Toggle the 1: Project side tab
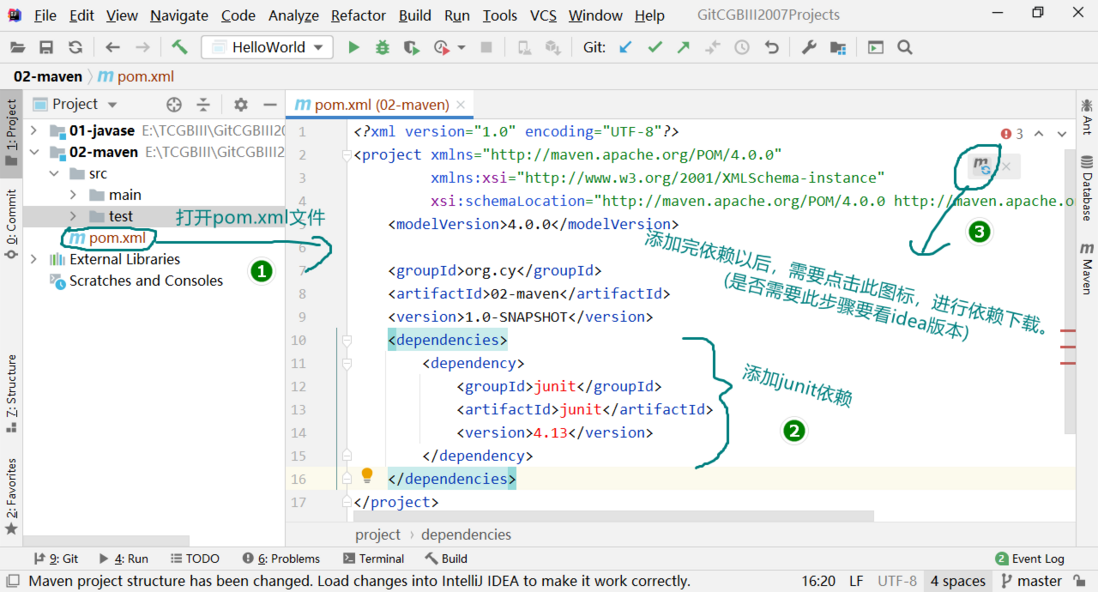This screenshot has width=1098, height=592. [x=11, y=132]
